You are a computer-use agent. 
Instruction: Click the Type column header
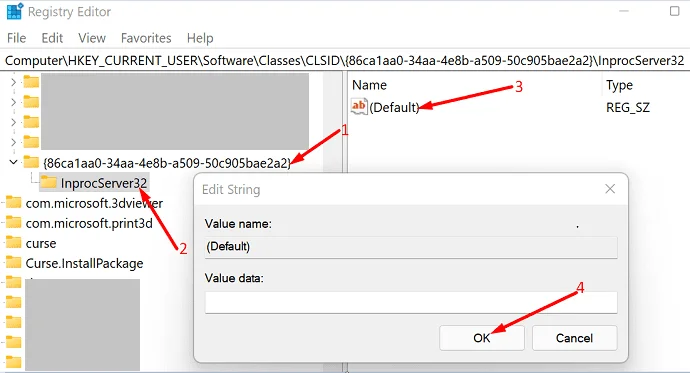[x=620, y=85]
